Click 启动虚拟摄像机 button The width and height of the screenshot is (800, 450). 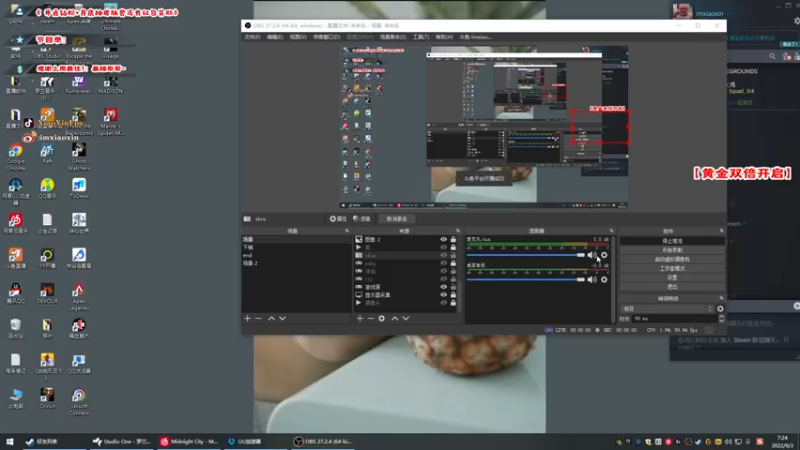(672, 259)
